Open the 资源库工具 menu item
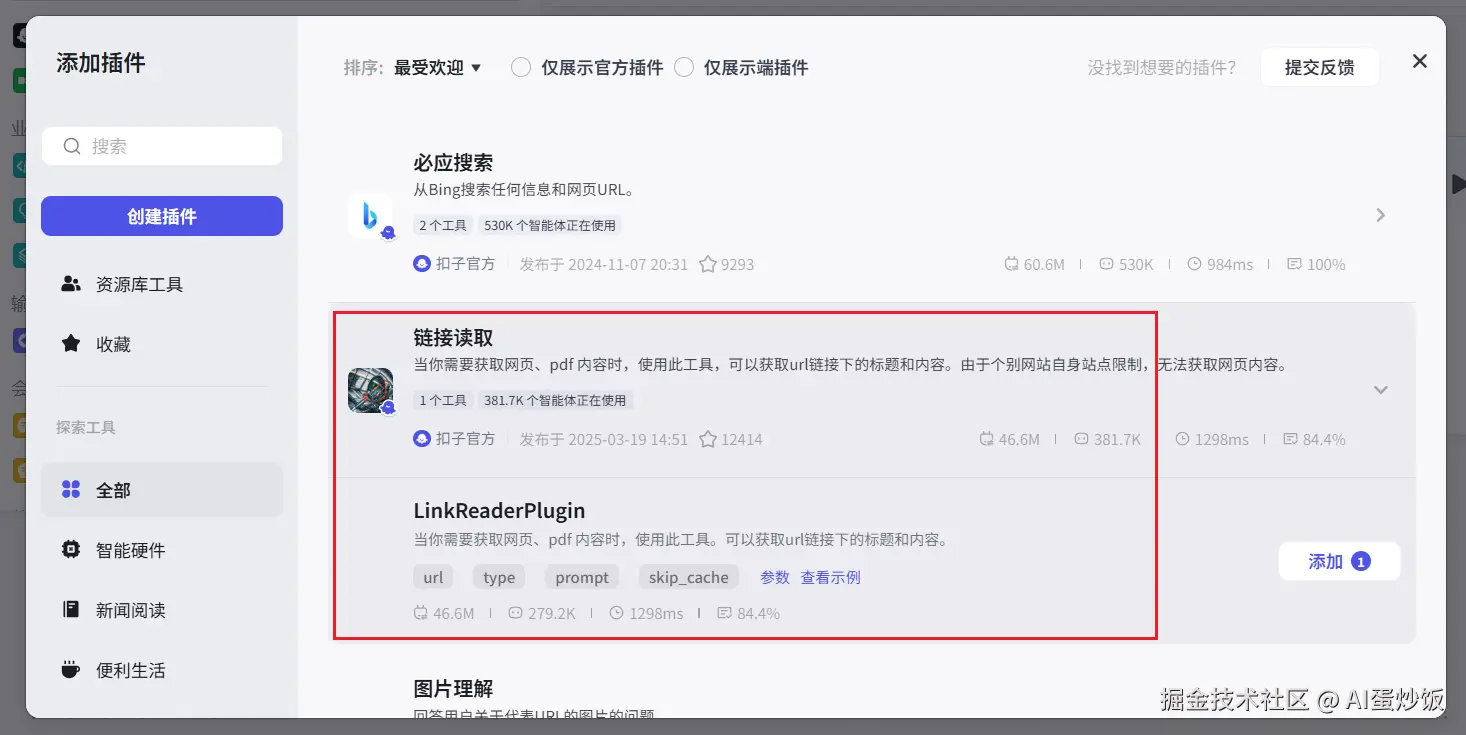This screenshot has width=1466, height=735. click(162, 285)
